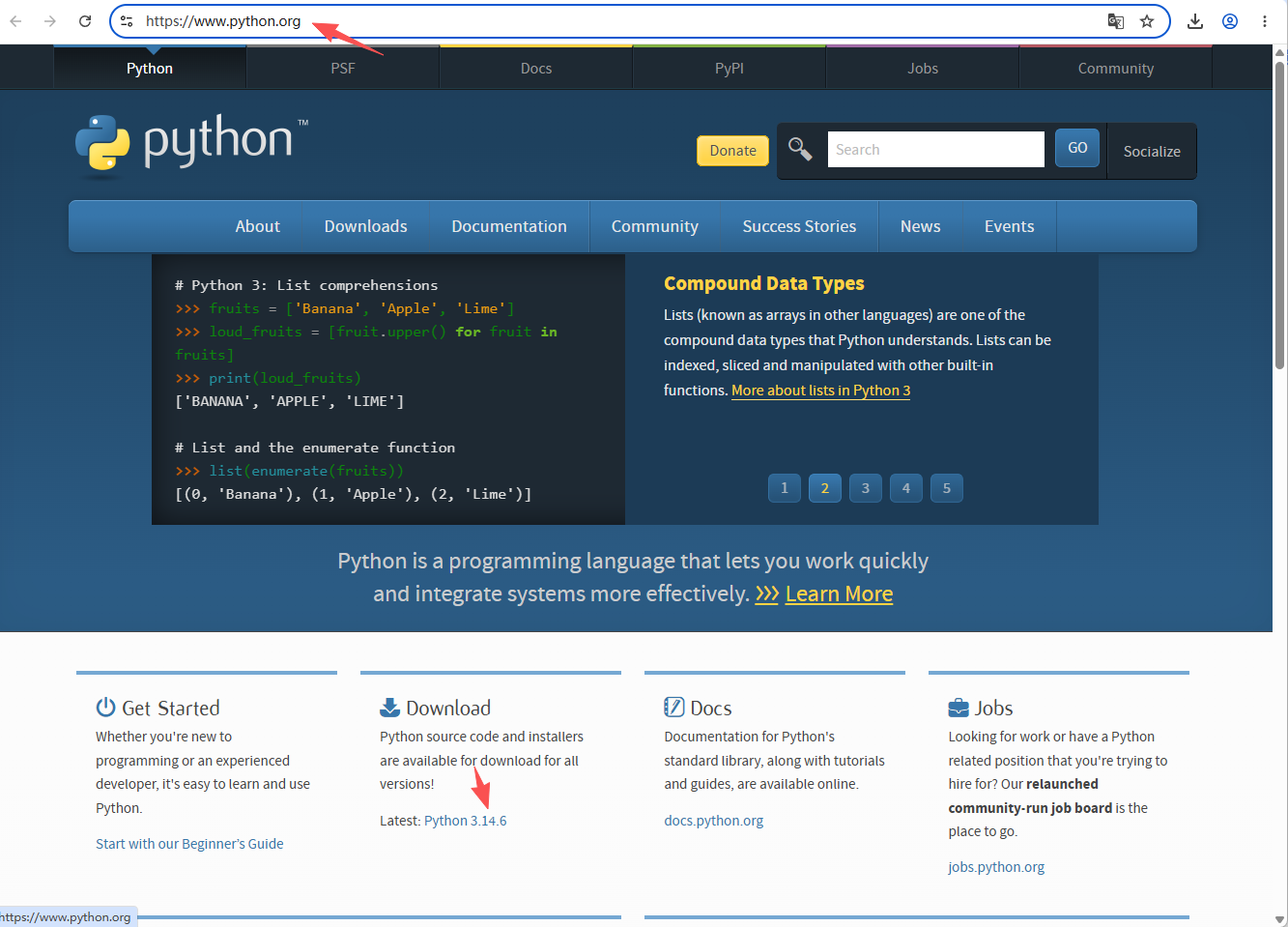Click the browser back arrow
The image size is (1288, 927).
pos(15,20)
